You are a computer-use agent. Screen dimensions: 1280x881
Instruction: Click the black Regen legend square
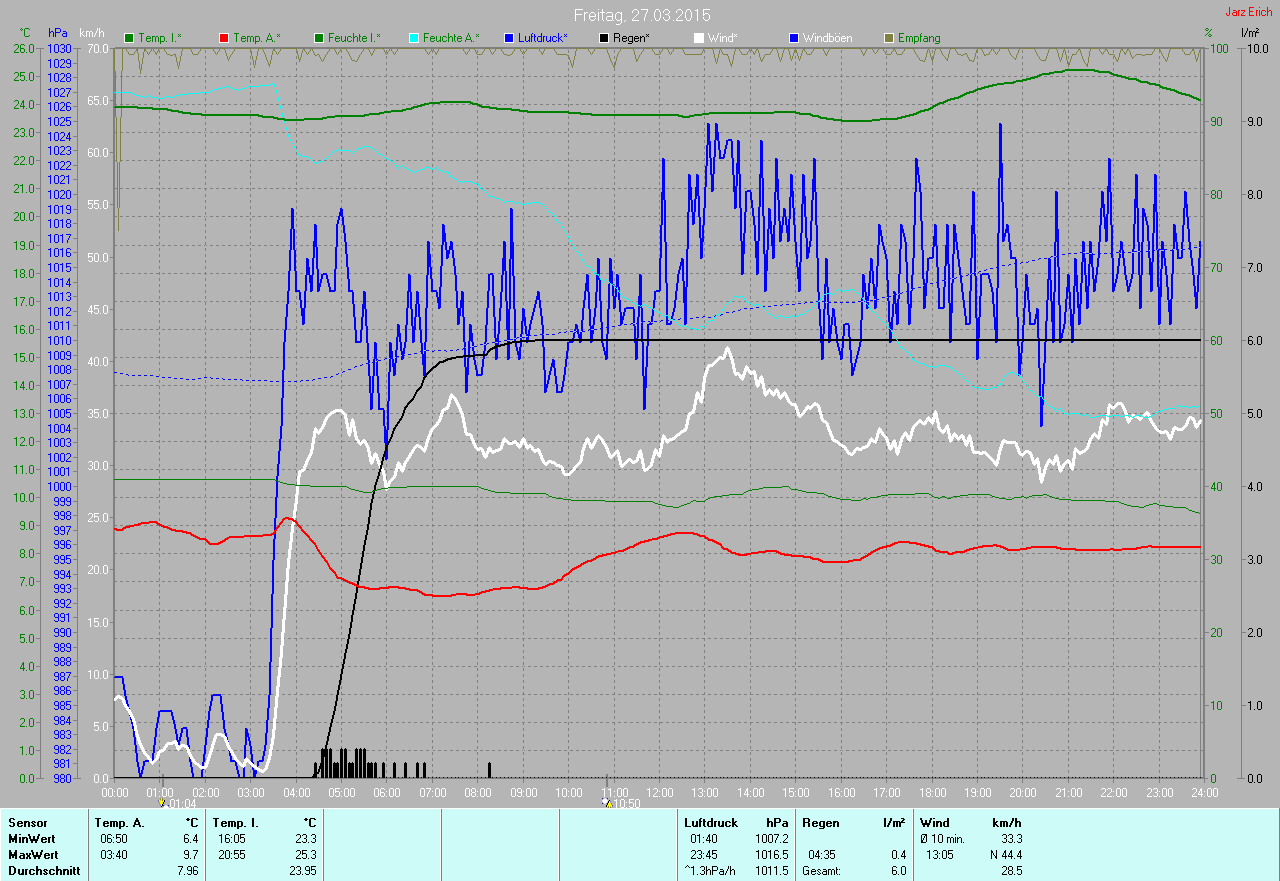coord(604,38)
